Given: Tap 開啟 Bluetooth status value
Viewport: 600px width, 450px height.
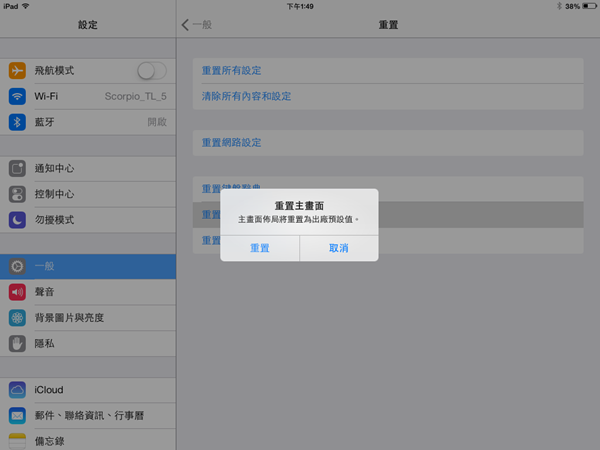Looking at the screenshot, I should (157, 122).
